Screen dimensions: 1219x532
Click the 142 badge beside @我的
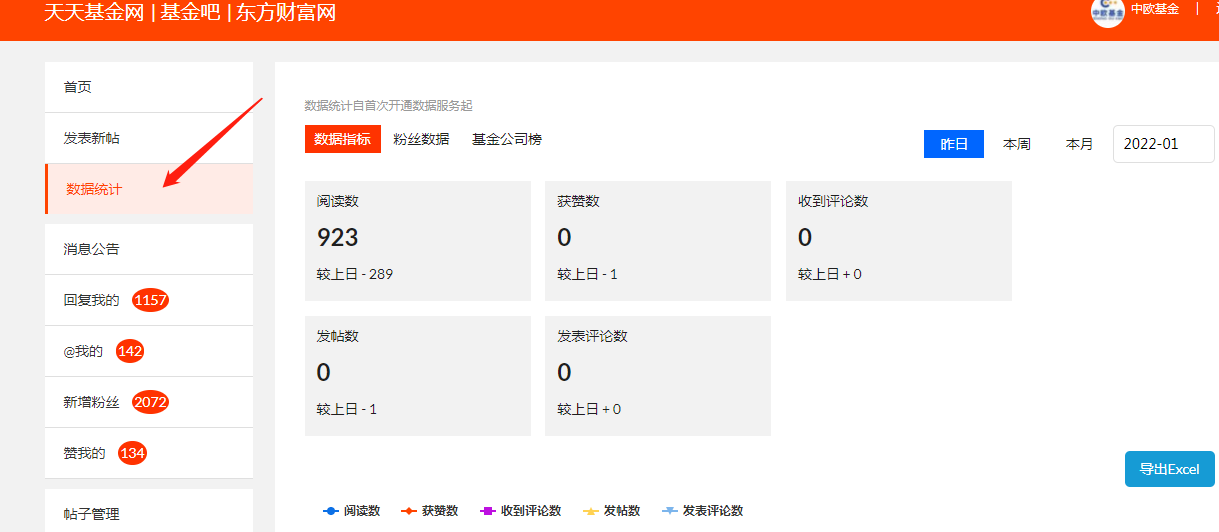pos(130,351)
